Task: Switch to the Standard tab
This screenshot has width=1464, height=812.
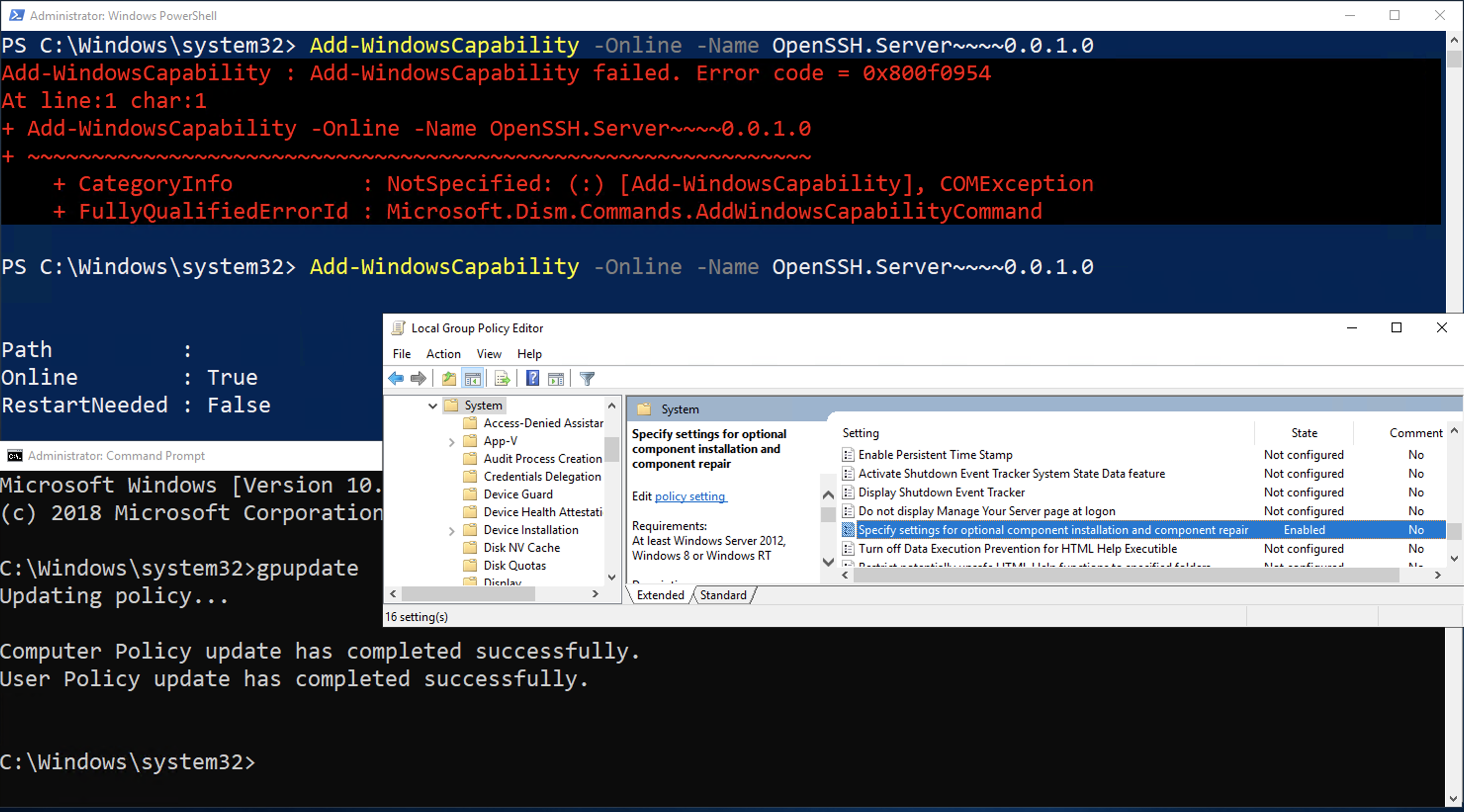Action: (x=723, y=595)
